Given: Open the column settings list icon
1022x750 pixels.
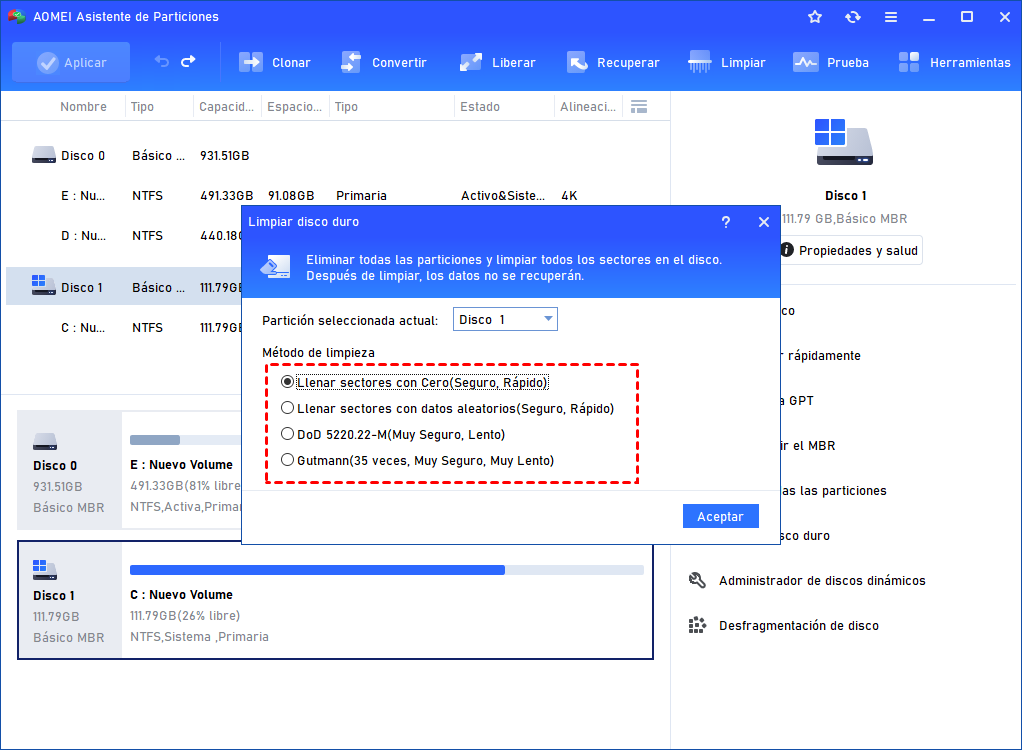Looking at the screenshot, I should 639,106.
